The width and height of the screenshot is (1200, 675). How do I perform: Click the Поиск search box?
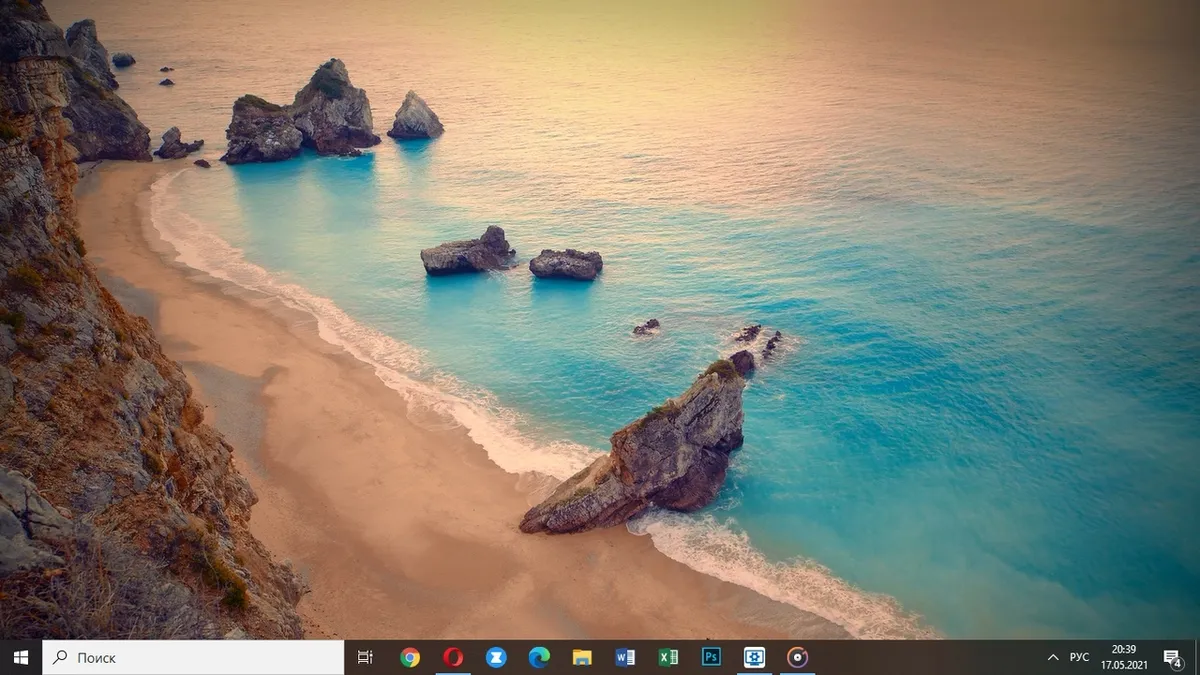[193, 657]
